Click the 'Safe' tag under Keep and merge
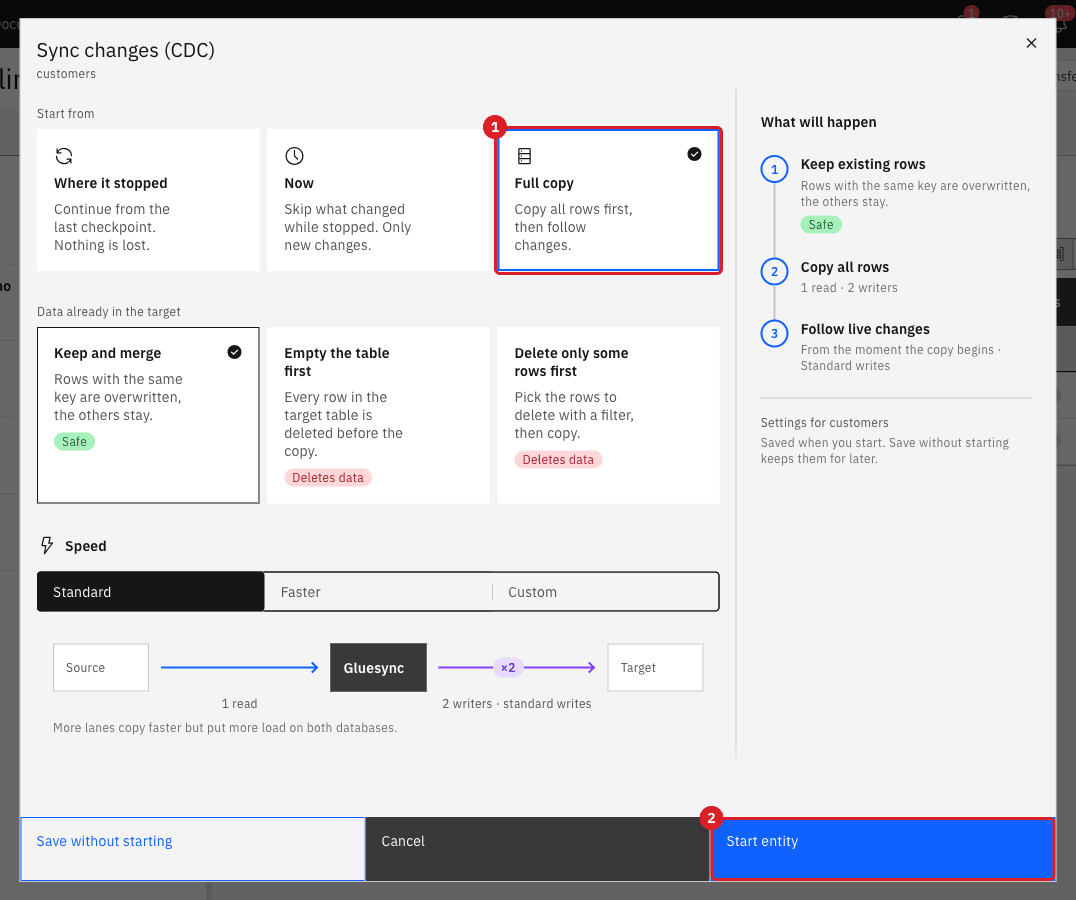The image size is (1076, 900). [x=74, y=442]
